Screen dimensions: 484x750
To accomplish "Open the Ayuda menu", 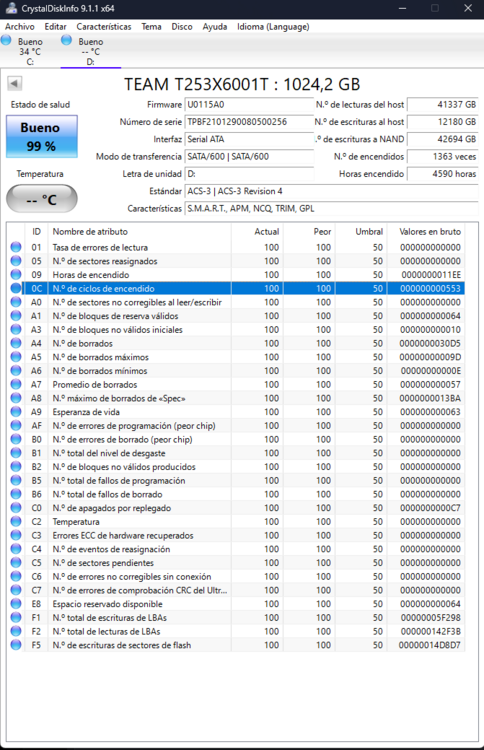I will pos(215,27).
